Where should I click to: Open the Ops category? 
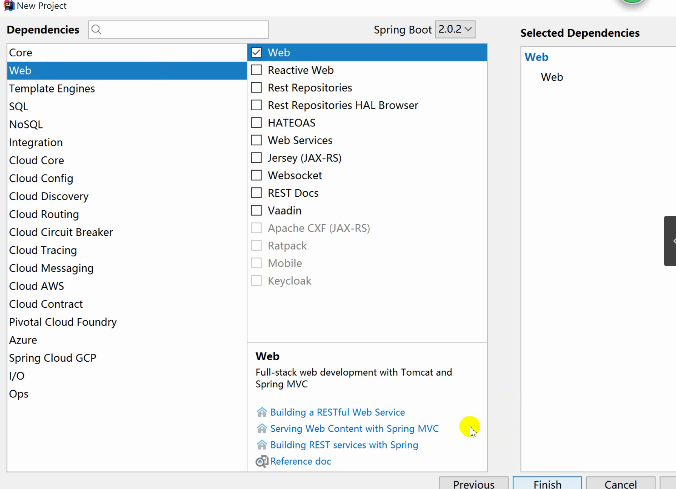(x=127, y=394)
